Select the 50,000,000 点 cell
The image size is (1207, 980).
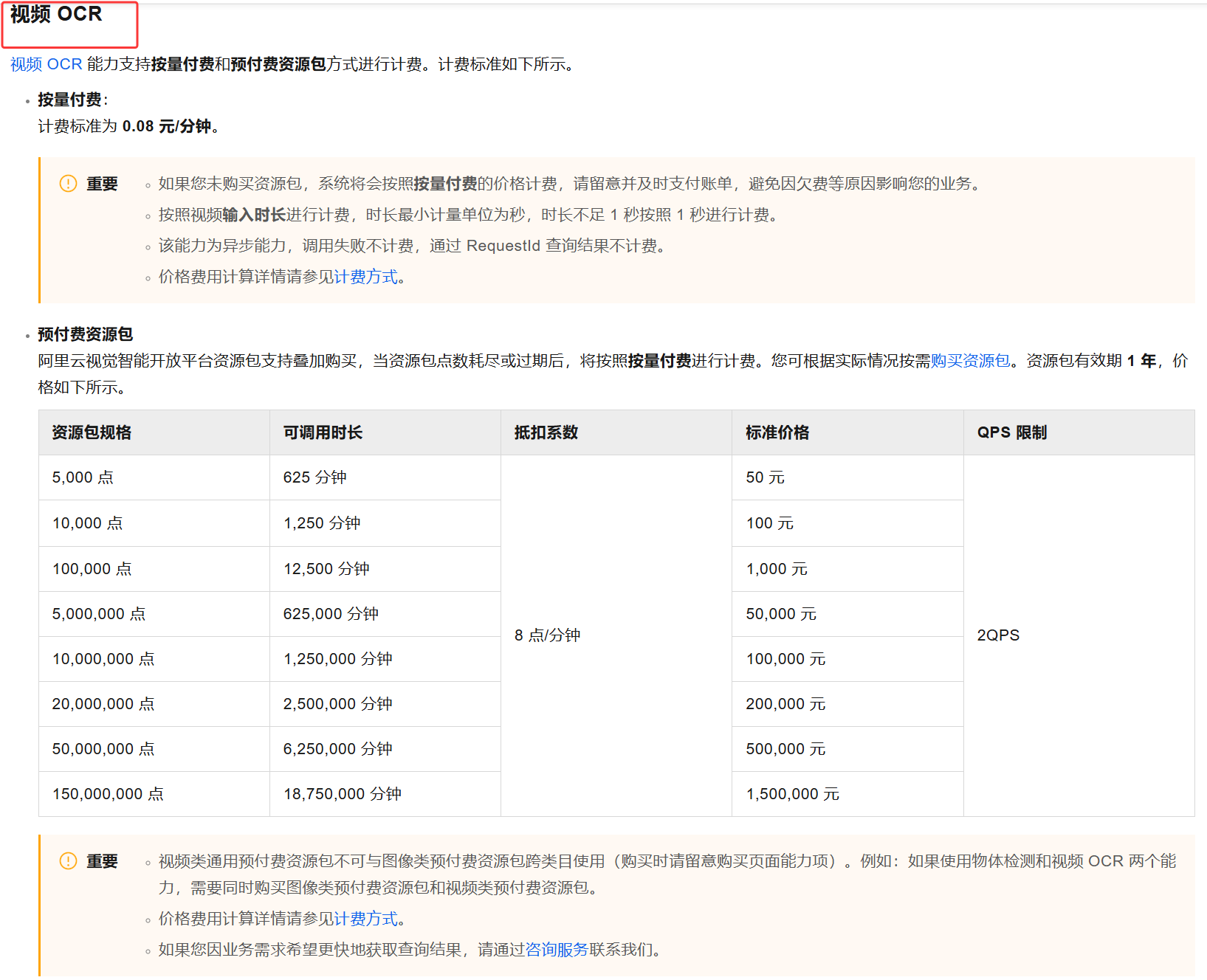click(154, 749)
